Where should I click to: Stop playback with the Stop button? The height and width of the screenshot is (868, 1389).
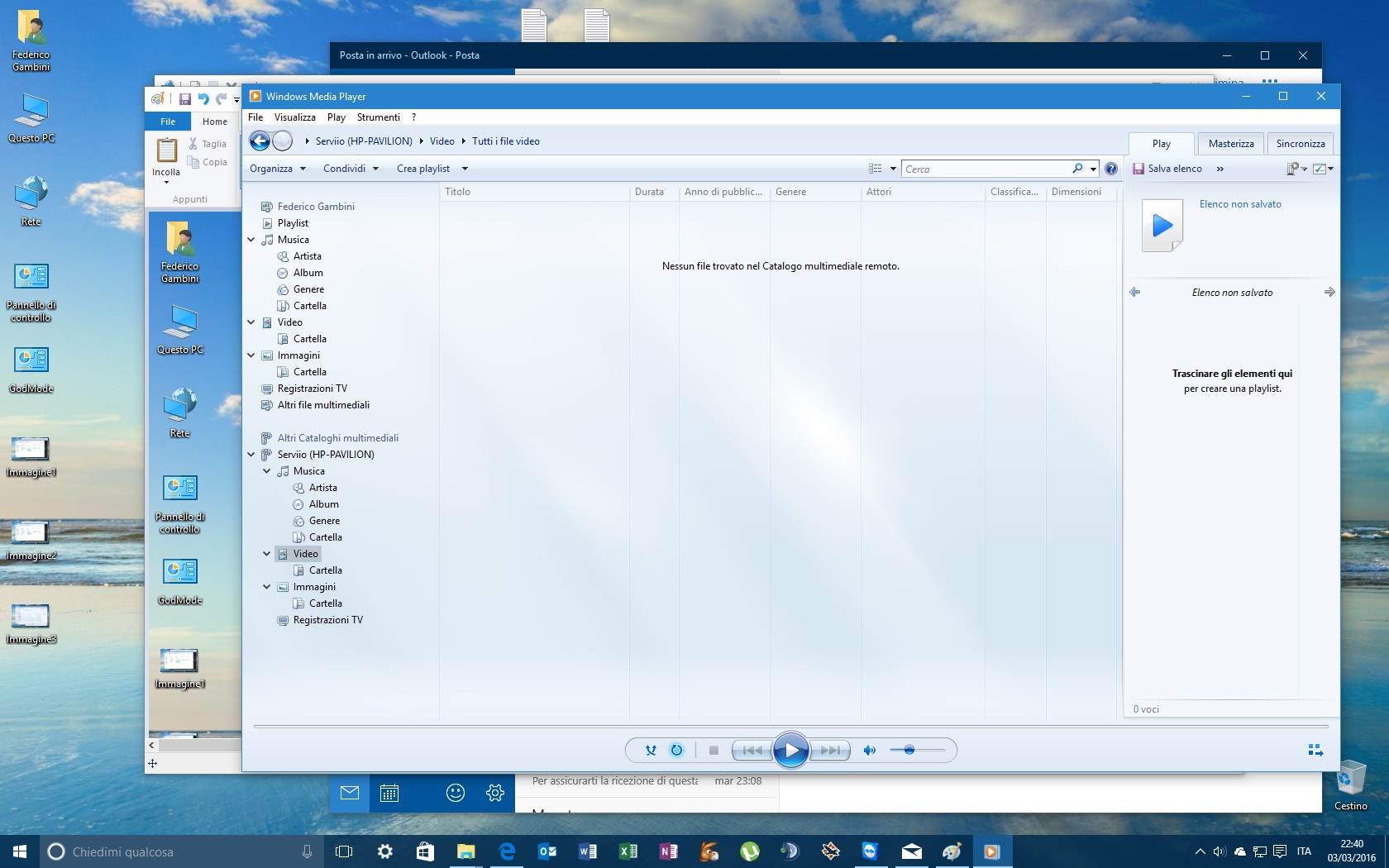pyautogui.click(x=714, y=751)
